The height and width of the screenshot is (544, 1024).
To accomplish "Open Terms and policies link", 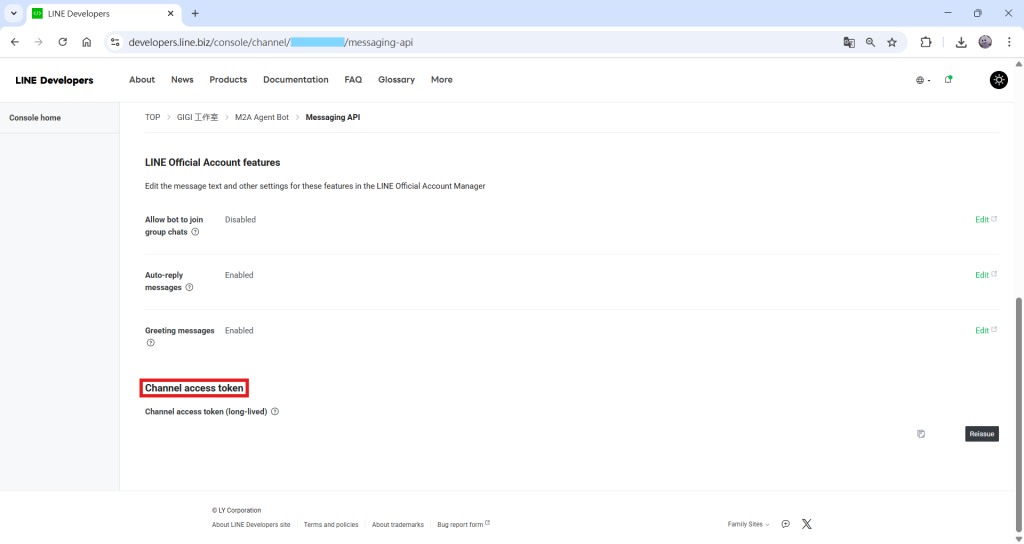I will pyautogui.click(x=331, y=524).
